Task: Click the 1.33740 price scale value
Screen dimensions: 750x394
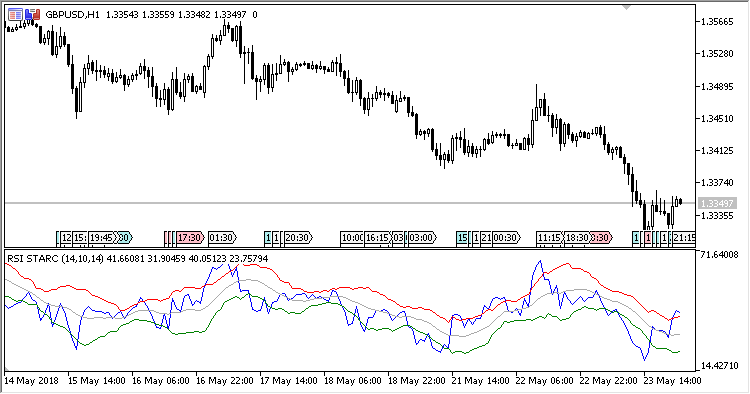Action: (x=717, y=183)
